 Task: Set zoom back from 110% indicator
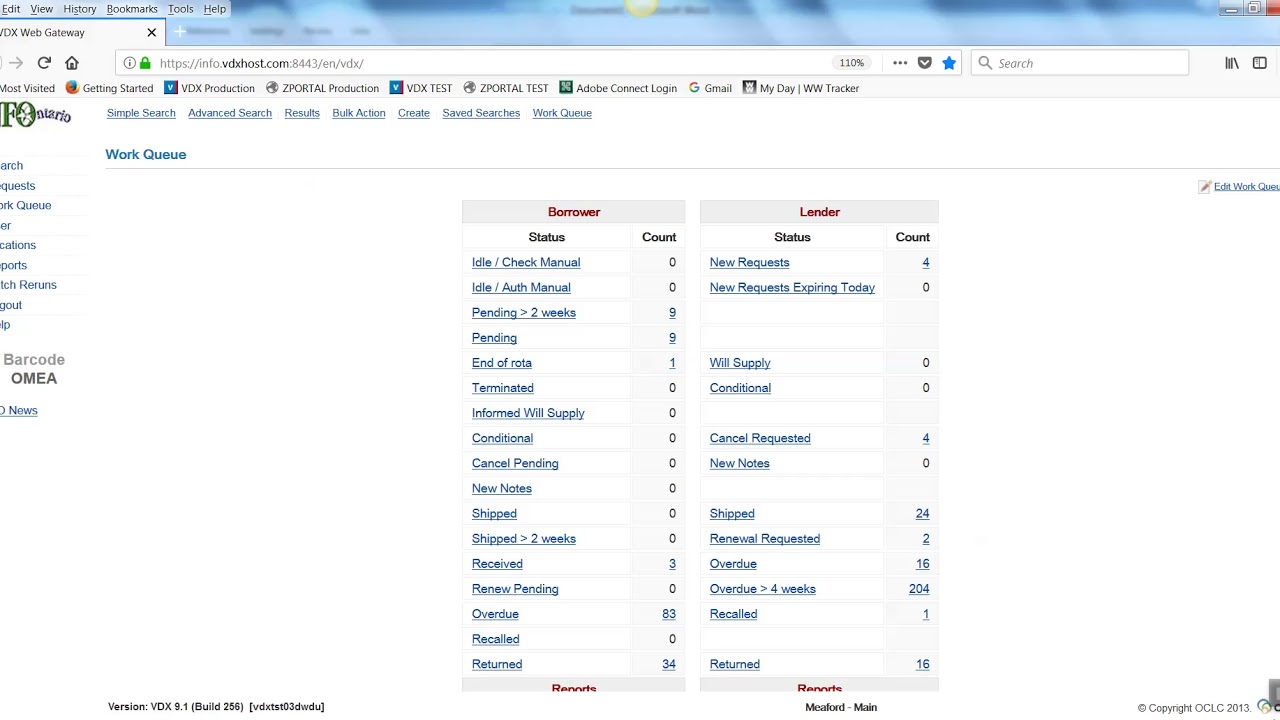(x=852, y=63)
